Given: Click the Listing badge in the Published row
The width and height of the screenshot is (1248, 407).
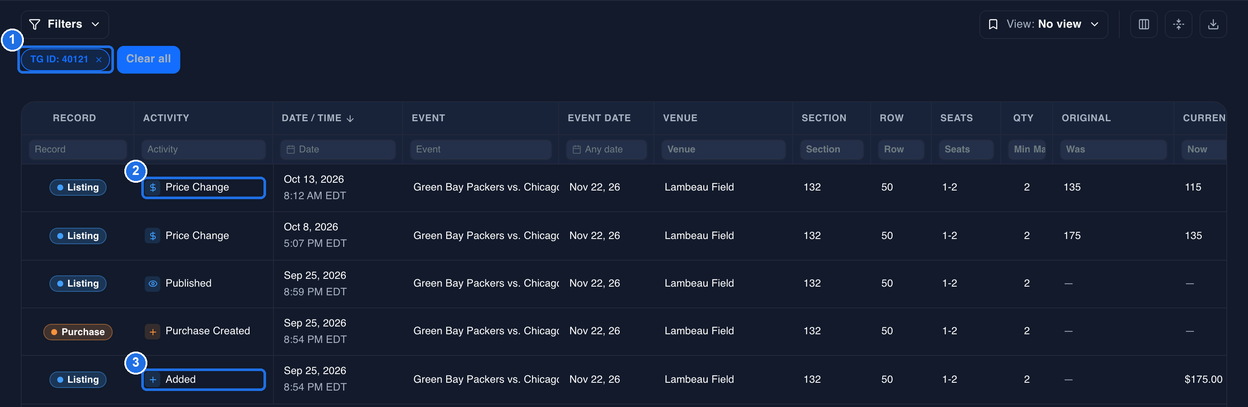Looking at the screenshot, I should pyautogui.click(x=78, y=284).
